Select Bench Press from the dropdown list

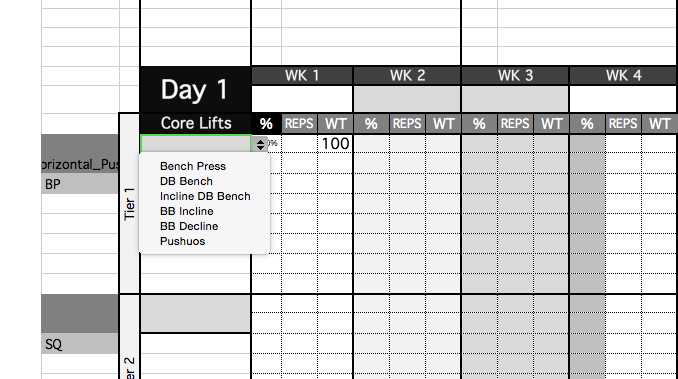point(193,166)
